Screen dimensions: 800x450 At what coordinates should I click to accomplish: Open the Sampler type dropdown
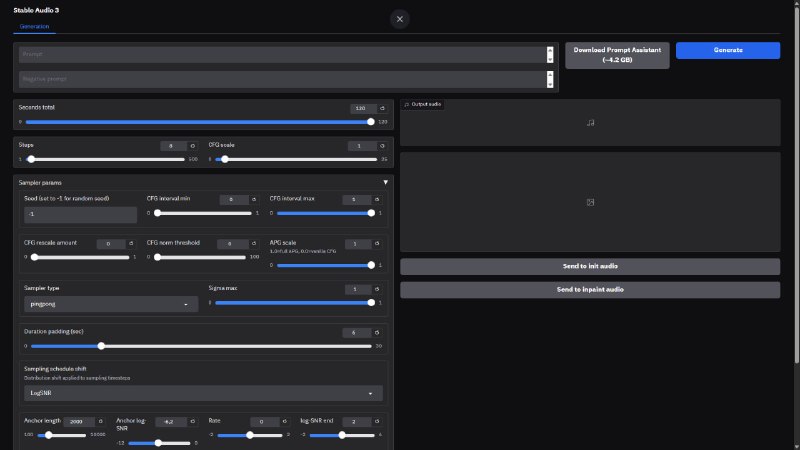(111, 304)
